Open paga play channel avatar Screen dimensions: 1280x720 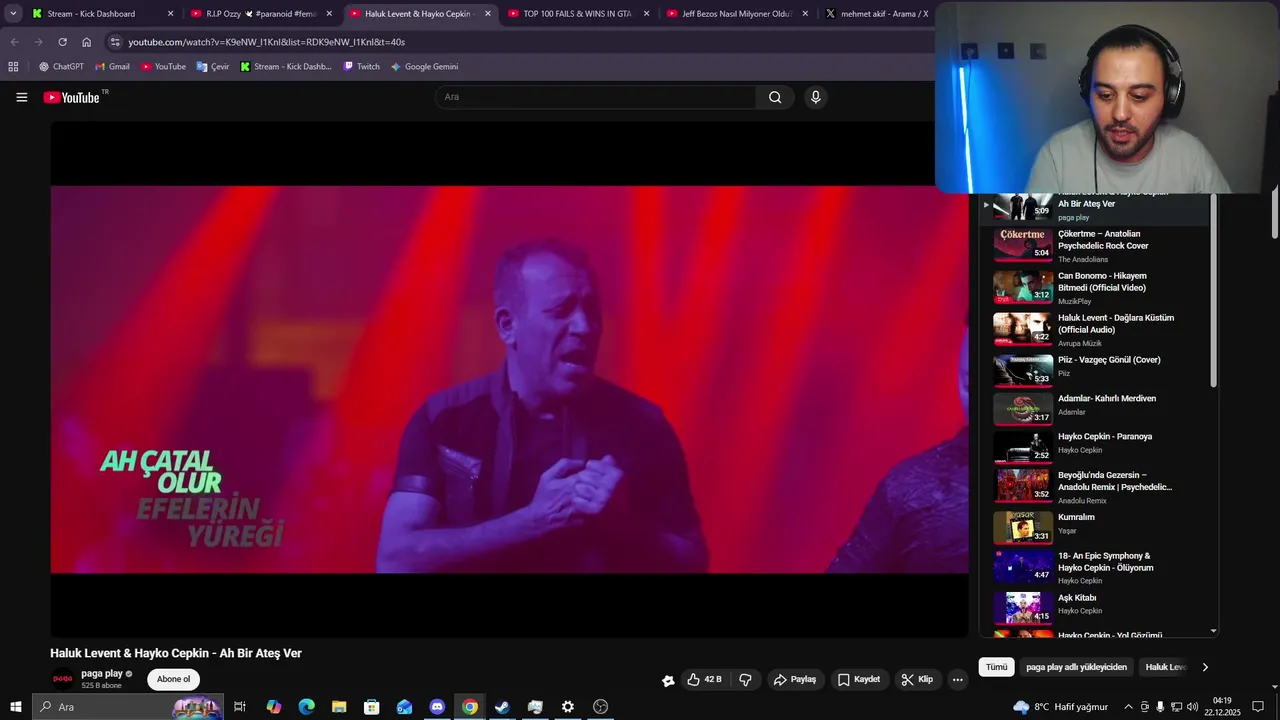click(x=63, y=679)
